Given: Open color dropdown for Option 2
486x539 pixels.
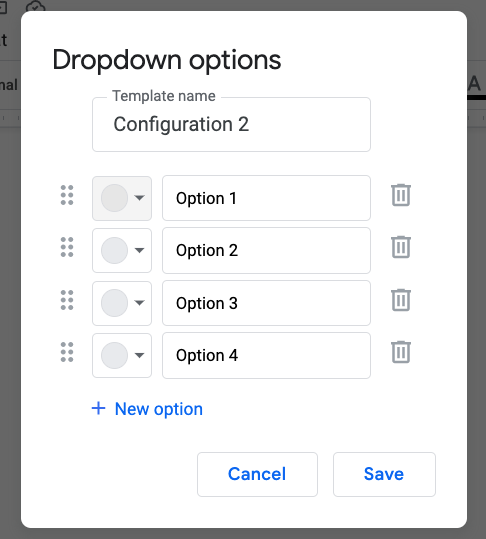Looking at the screenshot, I should (x=122, y=250).
